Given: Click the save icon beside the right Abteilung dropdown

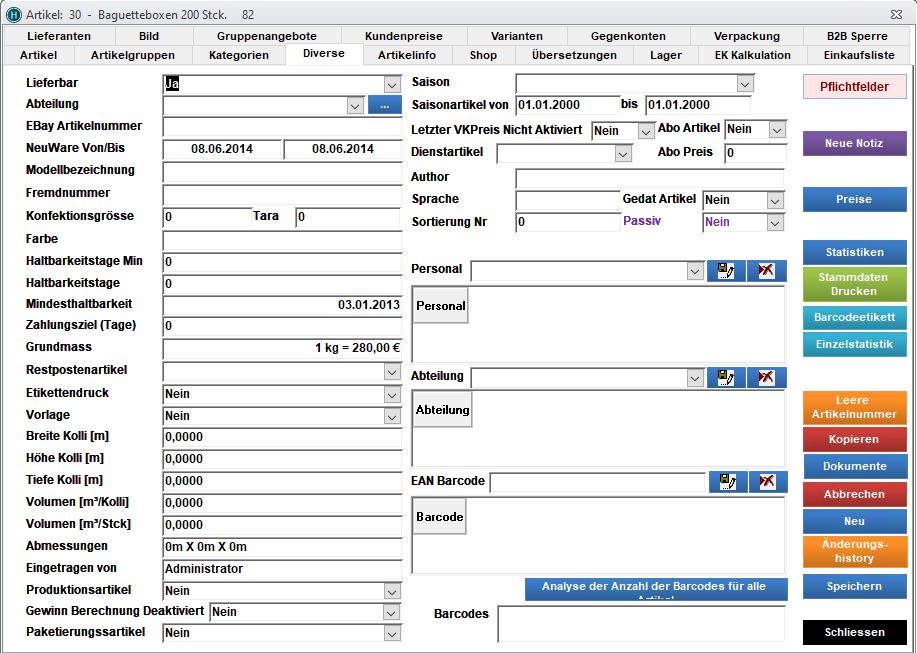Looking at the screenshot, I should (727, 377).
